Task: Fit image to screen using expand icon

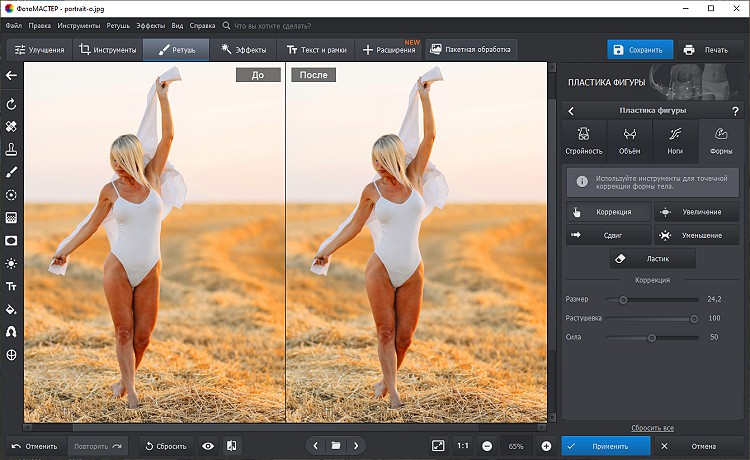Action: [438, 445]
